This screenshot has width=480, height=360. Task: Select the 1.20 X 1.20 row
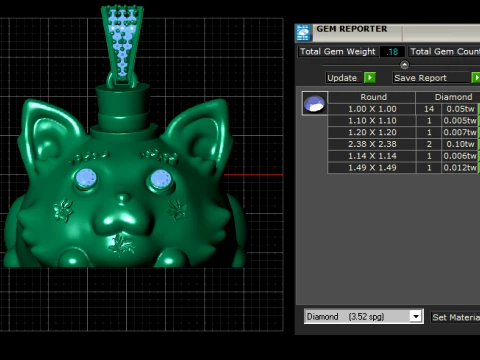tap(404, 132)
